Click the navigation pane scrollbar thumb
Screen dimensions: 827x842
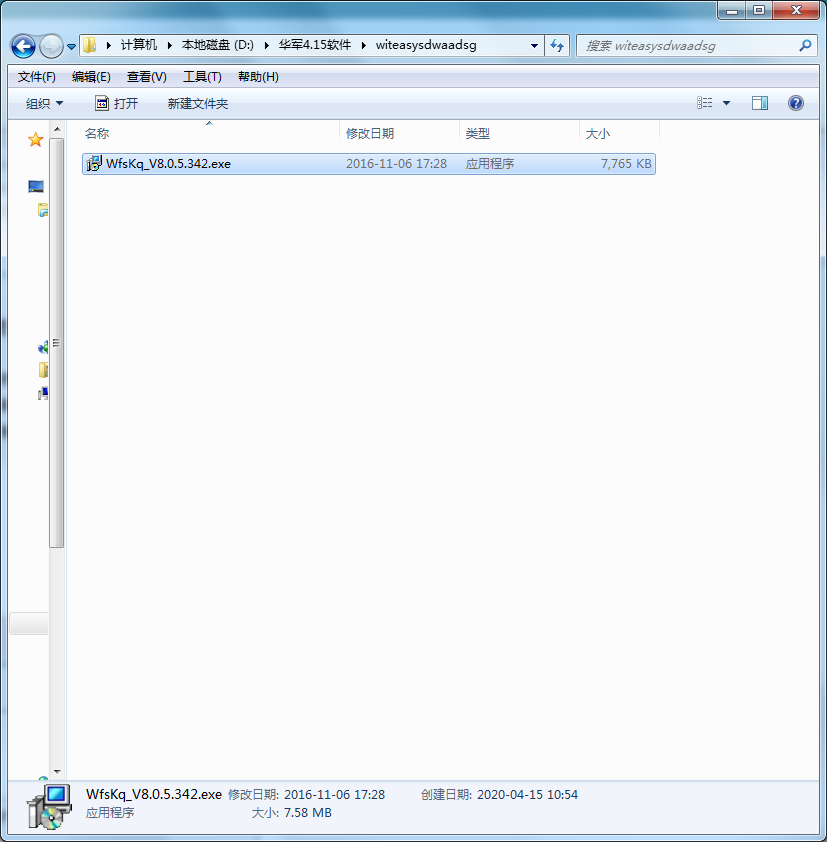coord(57,343)
